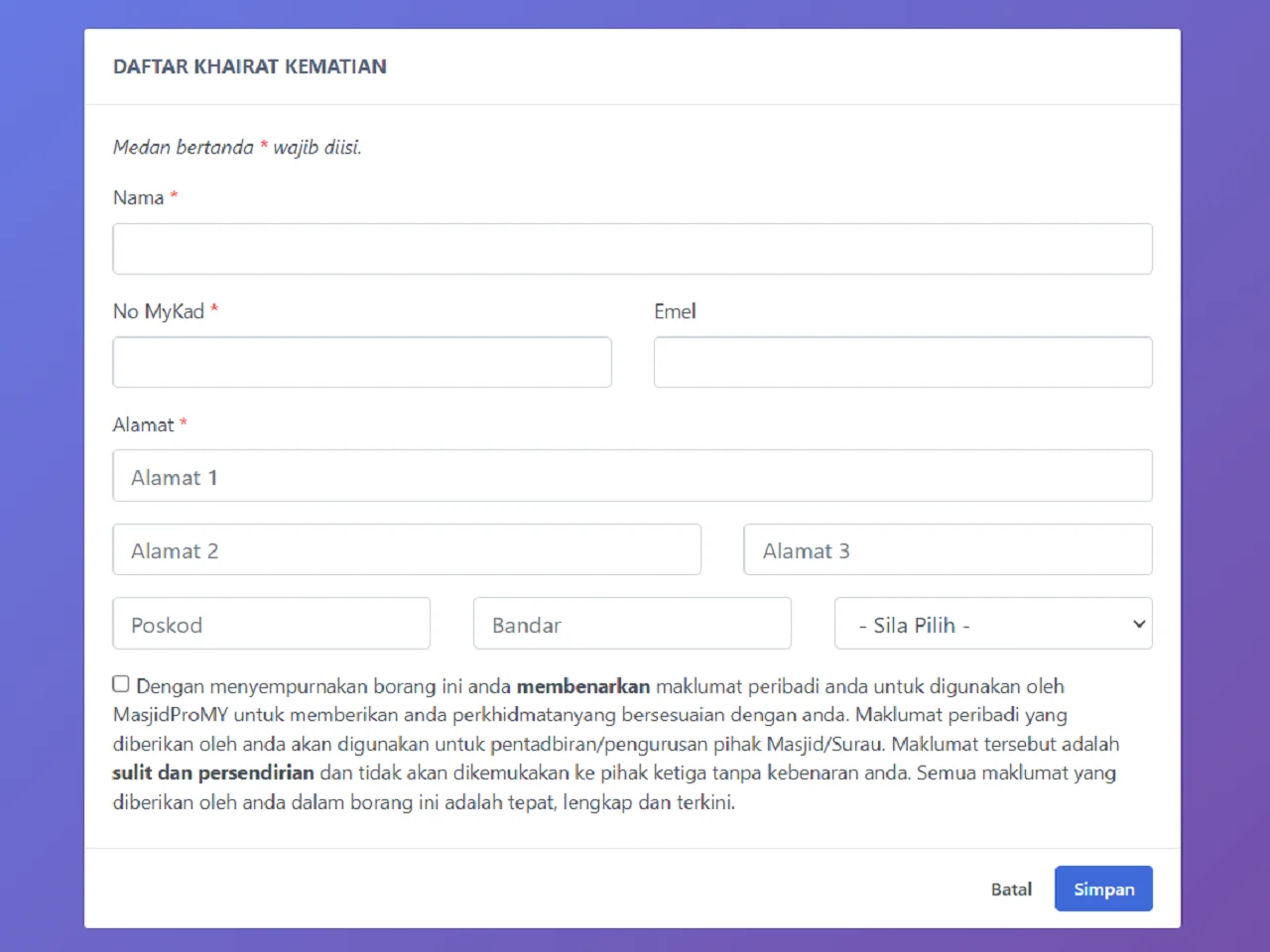Image resolution: width=1270 pixels, height=952 pixels.
Task: Focus the No MyKad input box
Action: click(x=362, y=362)
